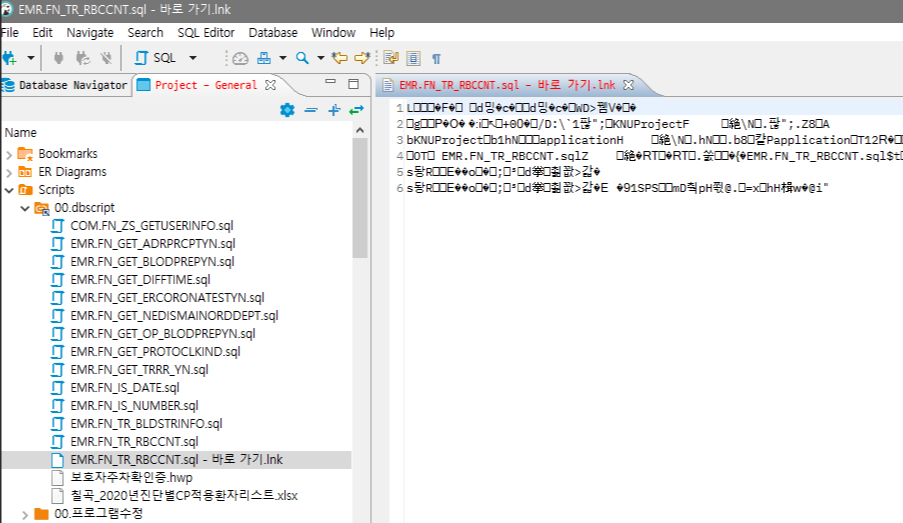Open dropdown next to structure icon
The height and width of the screenshot is (523, 903).
tap(283, 58)
